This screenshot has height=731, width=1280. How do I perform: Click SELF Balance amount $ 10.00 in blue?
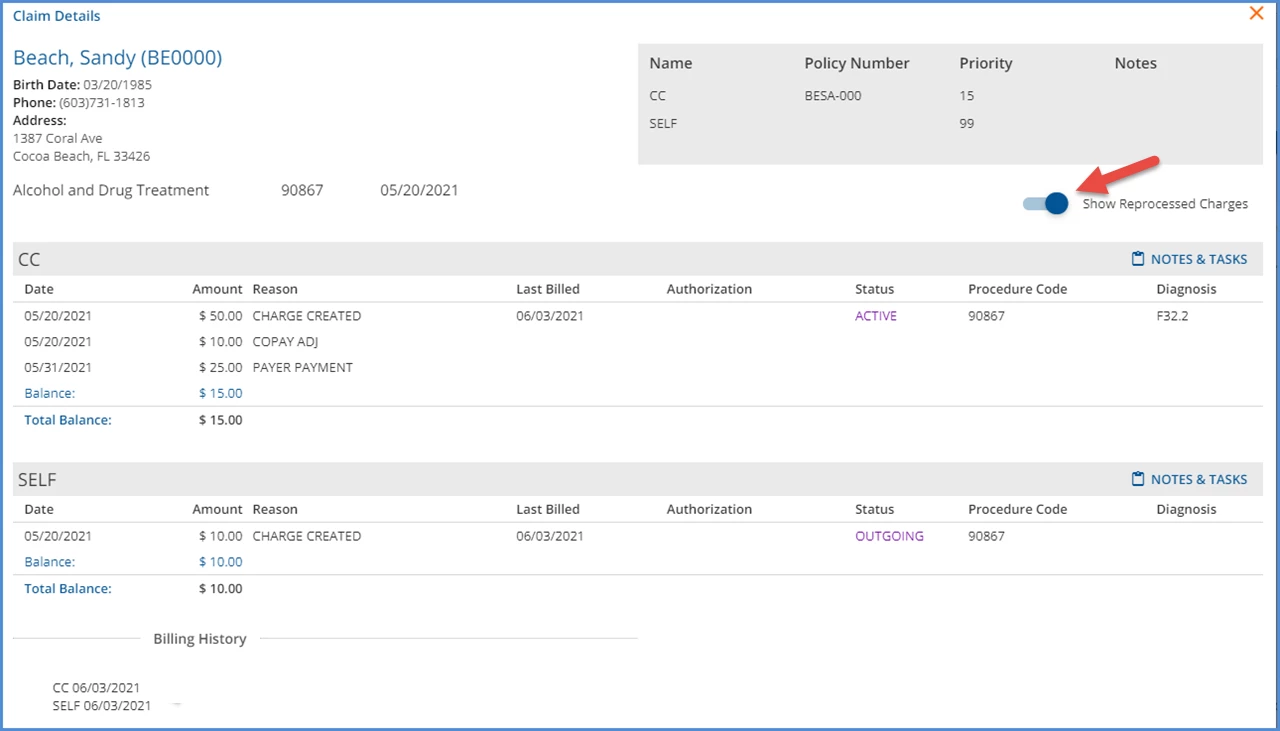(x=220, y=562)
